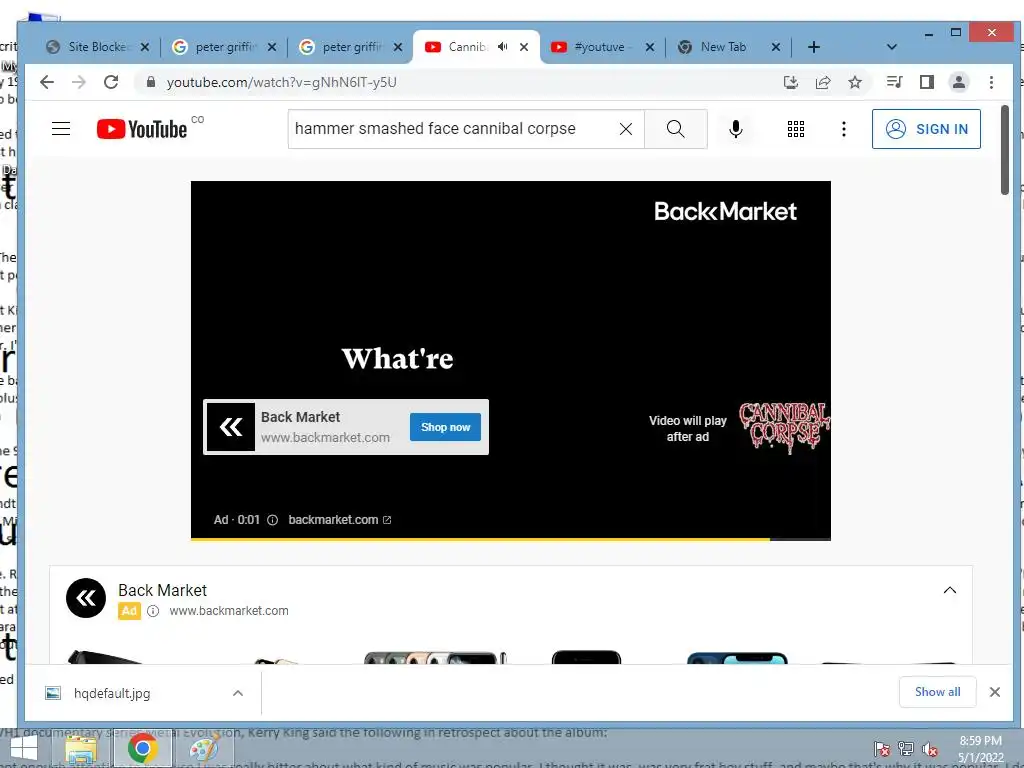Open the hqdefault.jpg downloaded file
The image size is (1024, 768).
tap(112, 694)
